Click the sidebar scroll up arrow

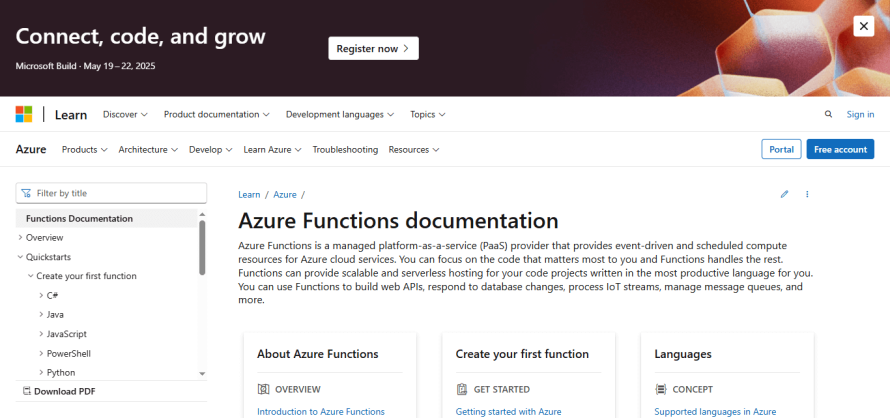[x=202, y=214]
